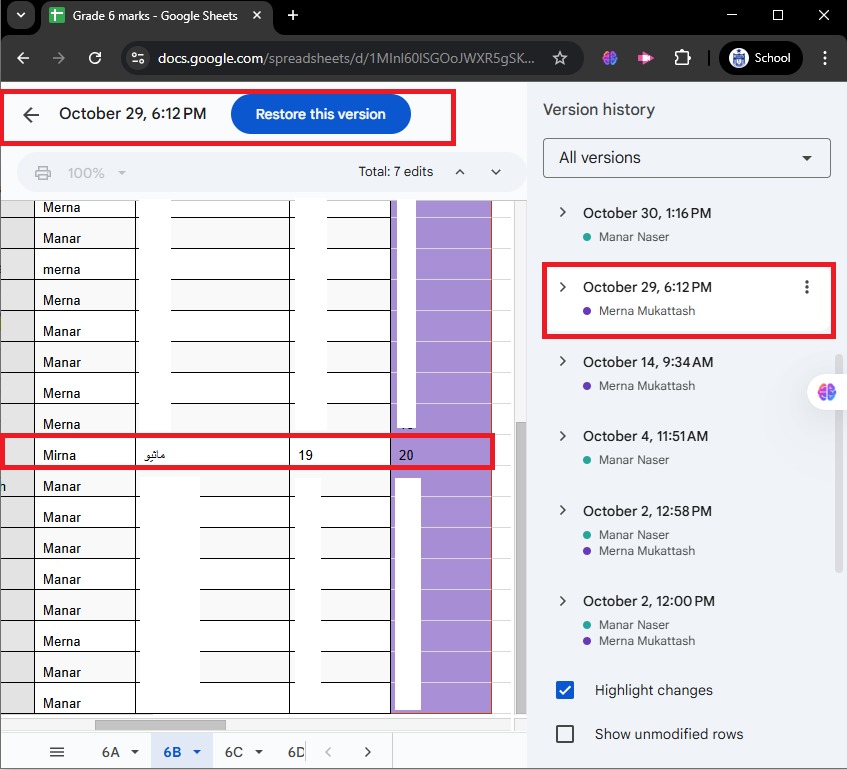Screen dimensions: 847x770
Task: Open the browser Extensions puzzle icon
Action: 682,58
